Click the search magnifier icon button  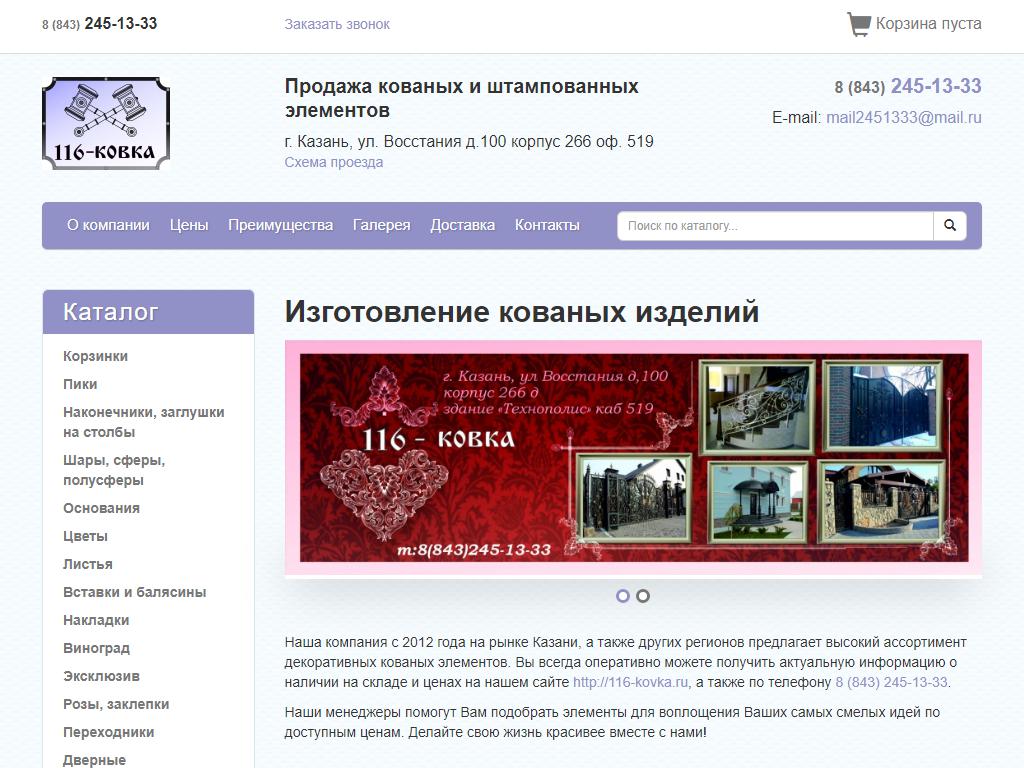(x=949, y=226)
